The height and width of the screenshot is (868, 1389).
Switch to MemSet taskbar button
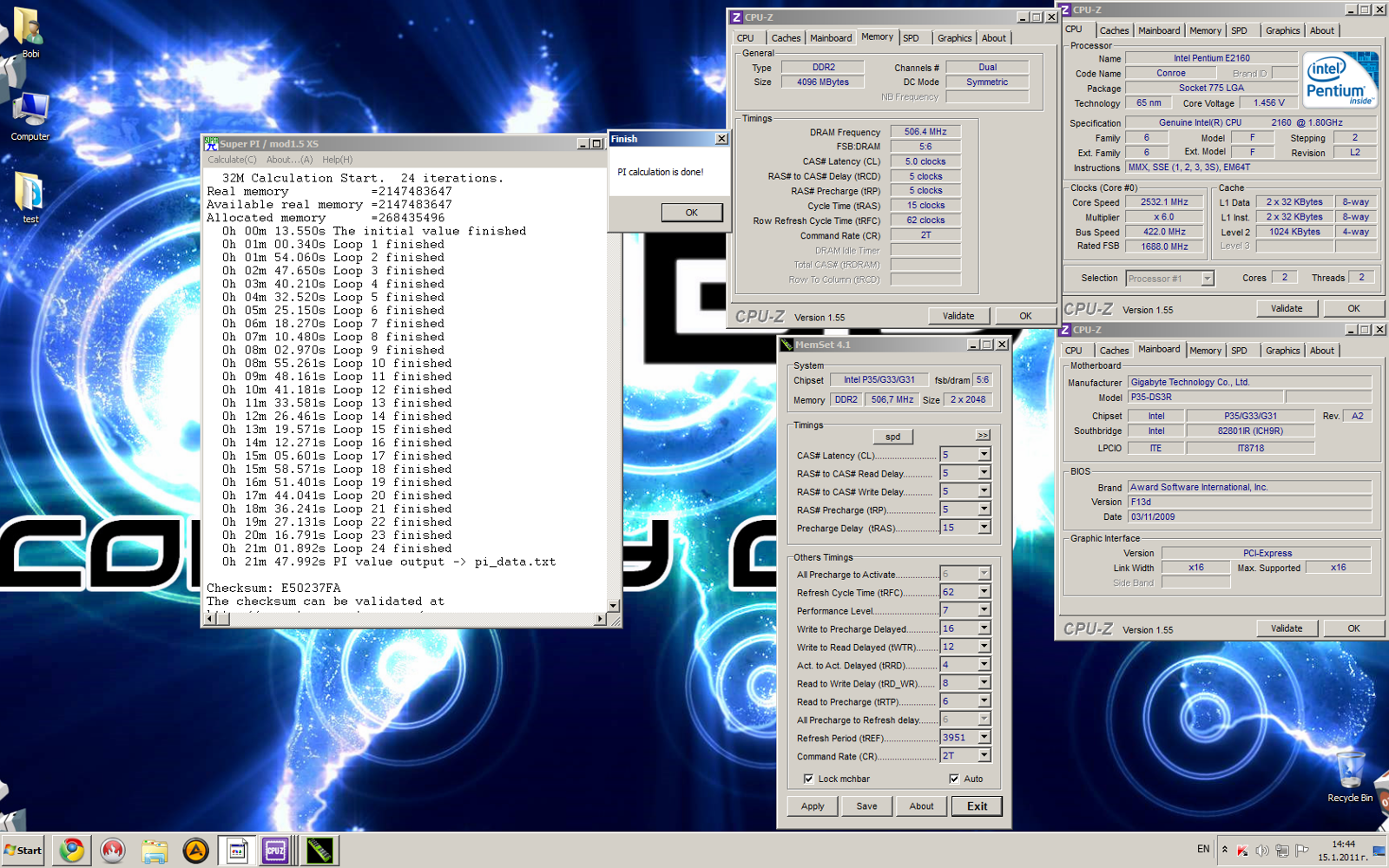[319, 851]
